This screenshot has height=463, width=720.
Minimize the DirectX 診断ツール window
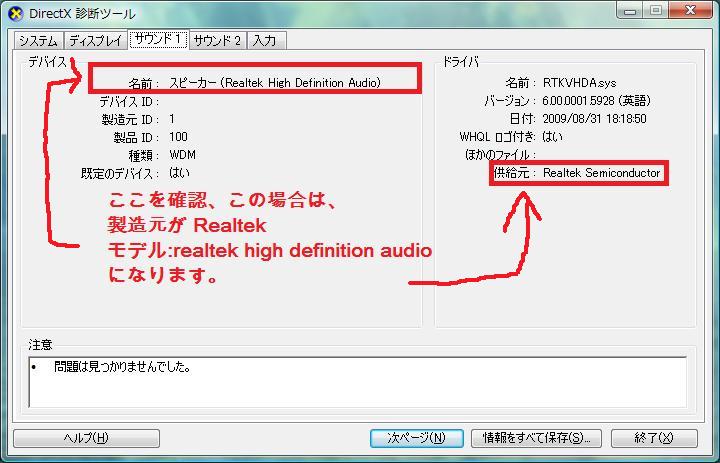click(630, 11)
